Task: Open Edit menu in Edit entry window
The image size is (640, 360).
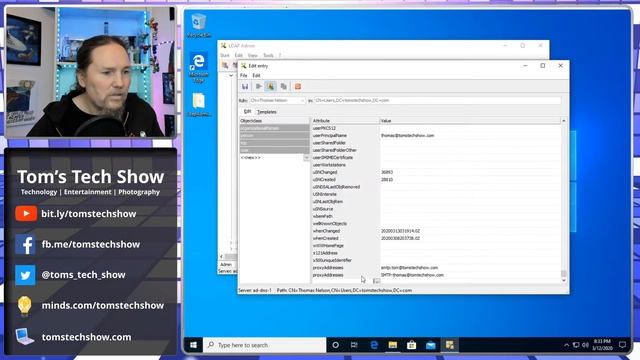Action: (256, 76)
